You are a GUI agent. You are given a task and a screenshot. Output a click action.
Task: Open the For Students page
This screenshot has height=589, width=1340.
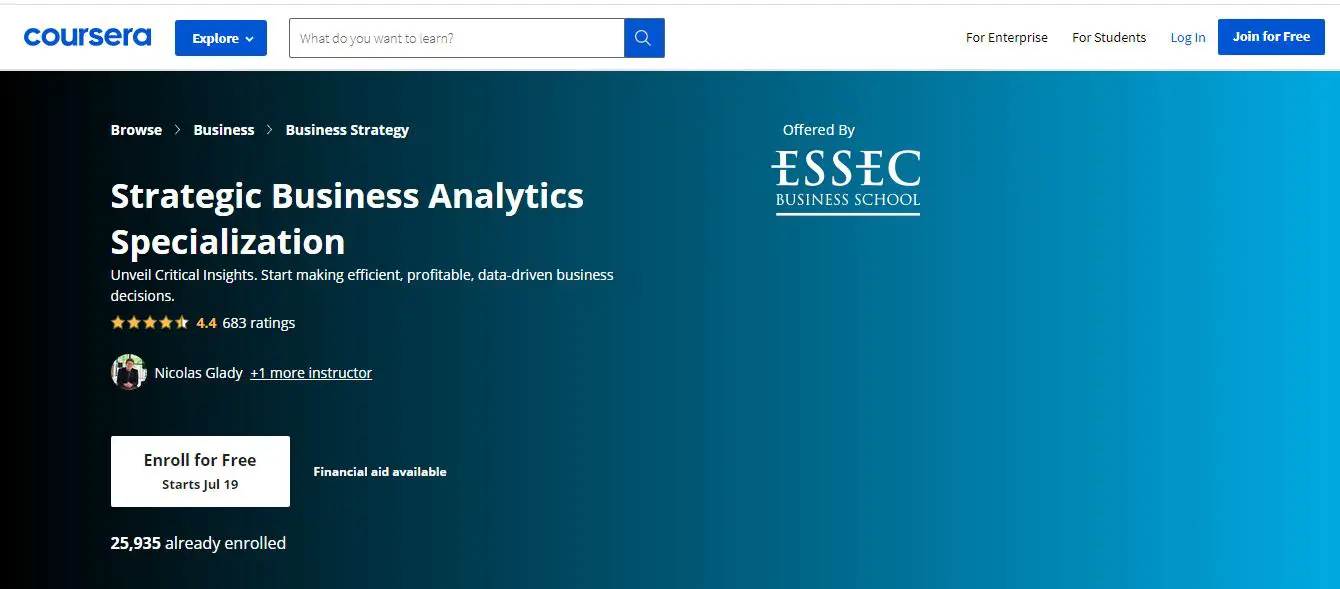(1109, 37)
